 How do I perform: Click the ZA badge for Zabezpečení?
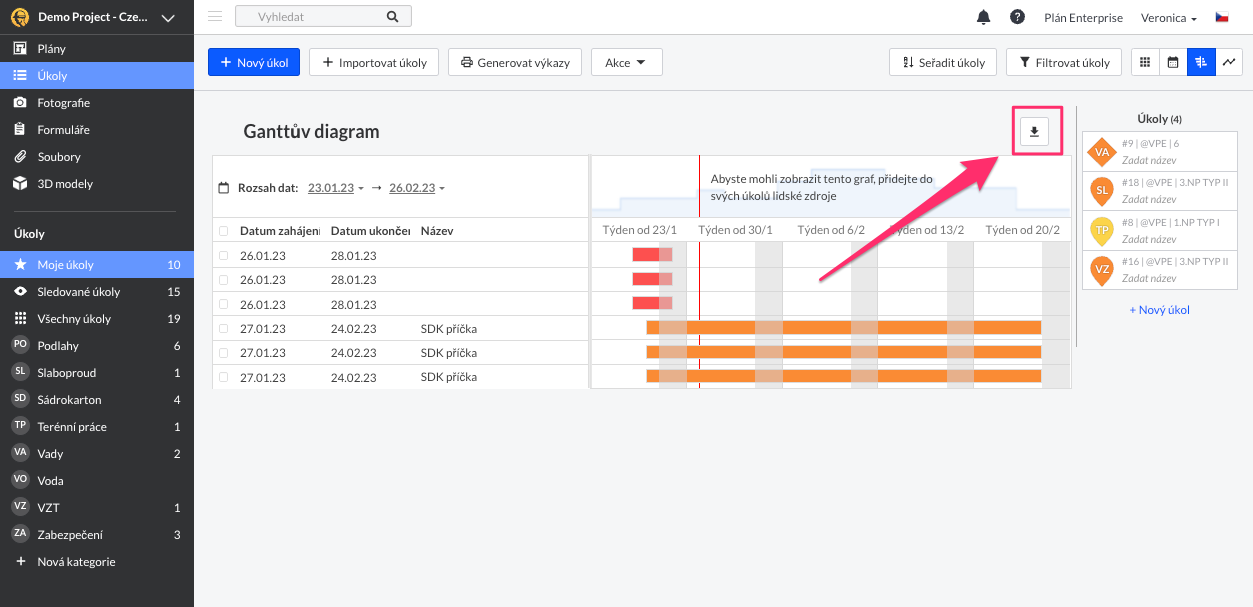(x=19, y=534)
